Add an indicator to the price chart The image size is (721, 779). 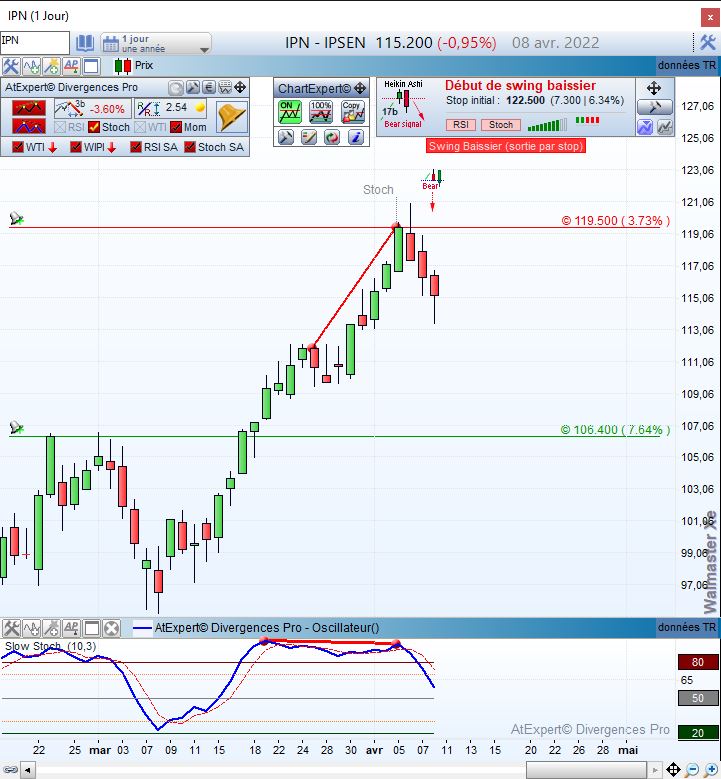tap(31, 66)
